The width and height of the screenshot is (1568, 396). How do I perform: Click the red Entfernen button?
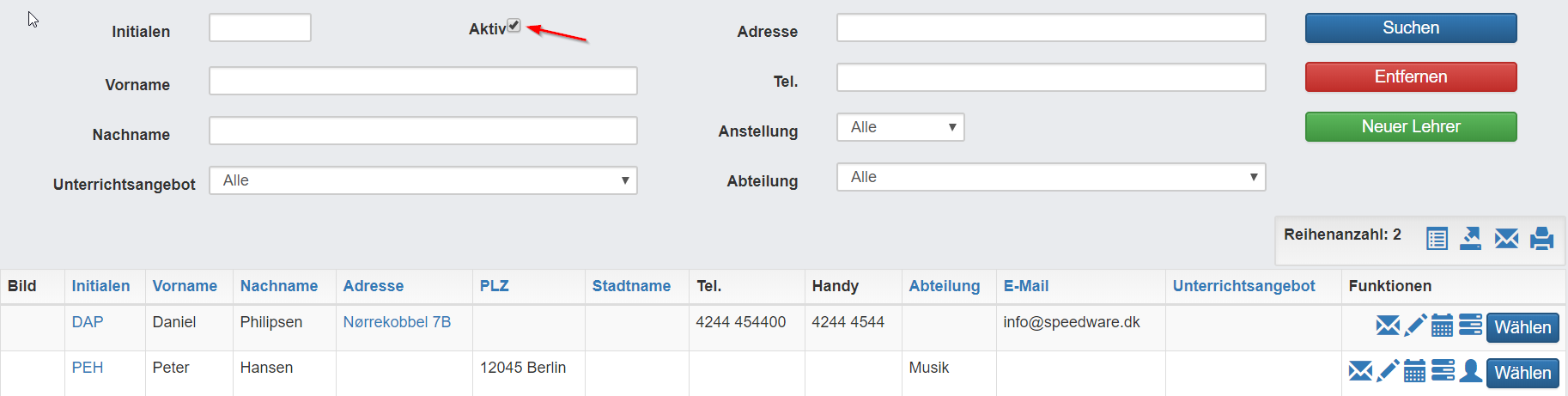tap(1411, 76)
